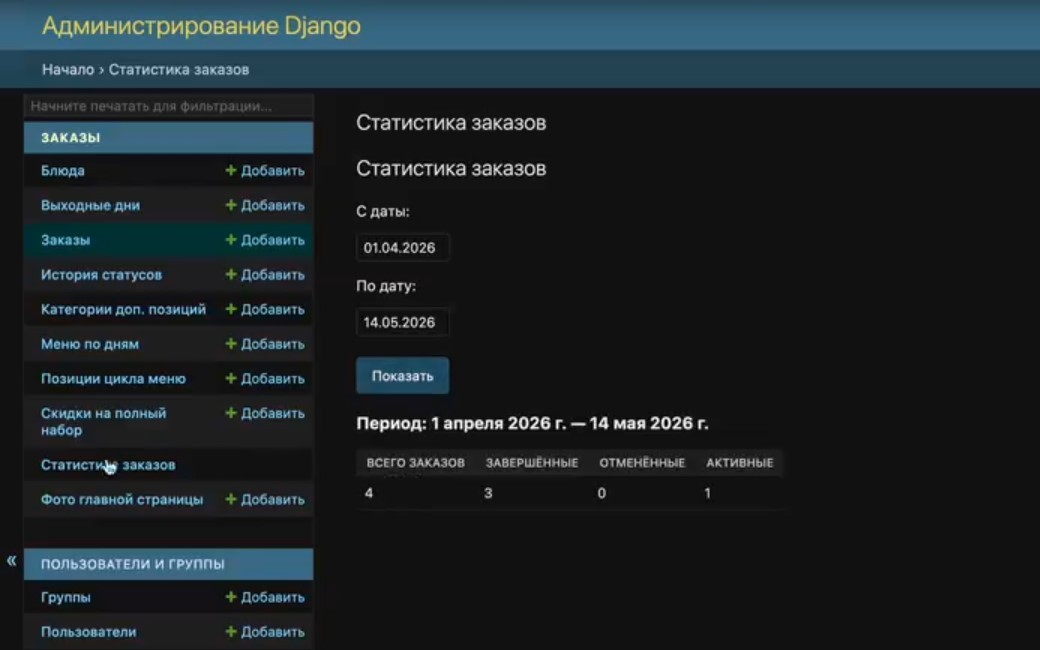The image size is (1040, 650).
Task: Open Категории доп. позиций list
Action: click(123, 309)
